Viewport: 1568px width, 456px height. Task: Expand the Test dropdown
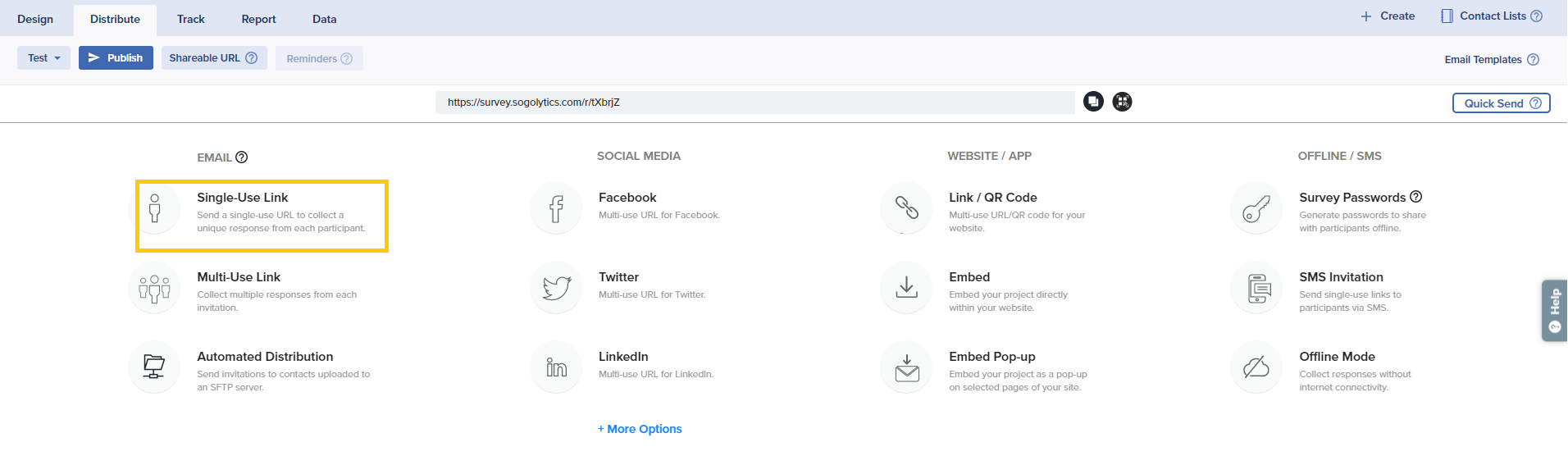pyautogui.click(x=43, y=58)
